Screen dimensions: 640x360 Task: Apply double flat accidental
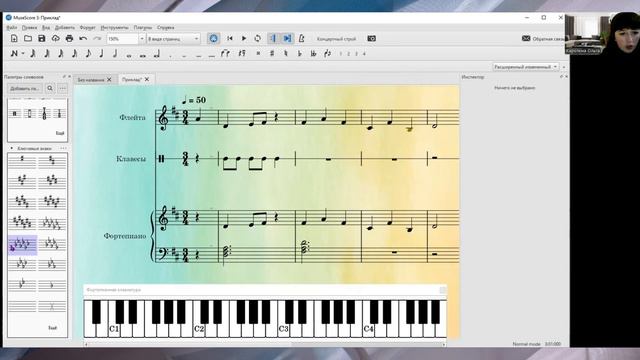pos(313,53)
